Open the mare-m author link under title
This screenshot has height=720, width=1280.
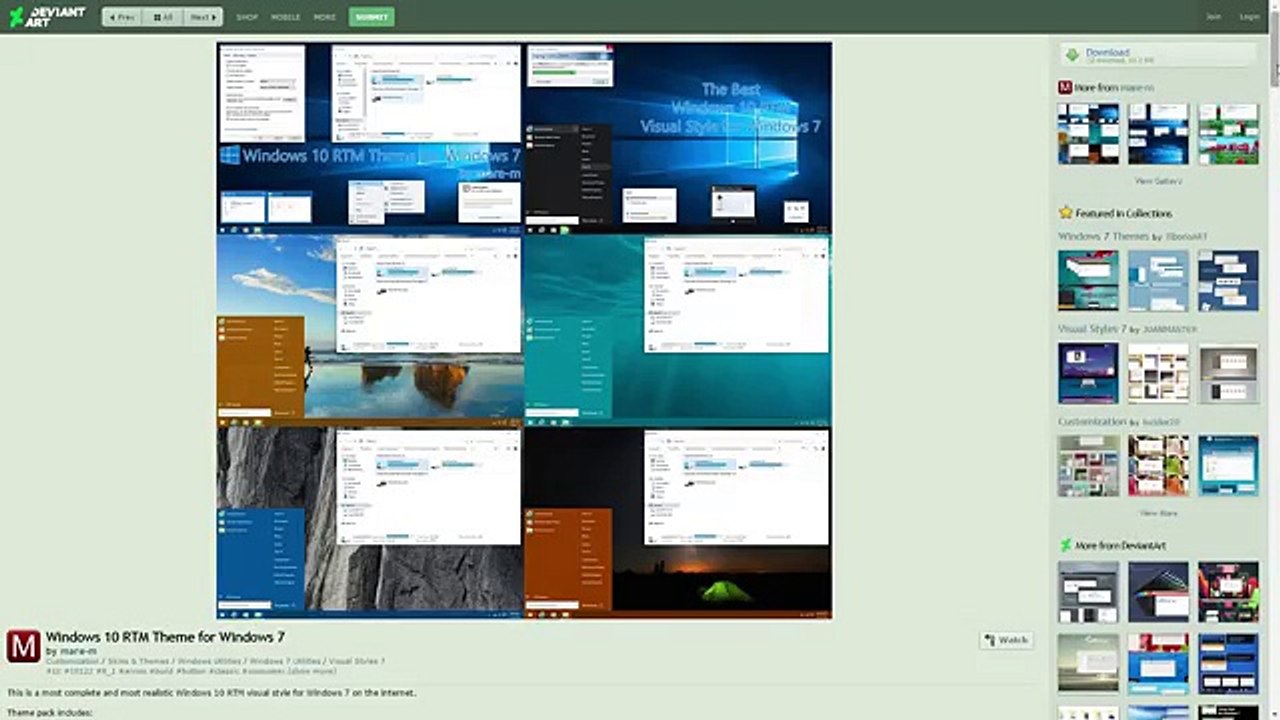[x=78, y=651]
